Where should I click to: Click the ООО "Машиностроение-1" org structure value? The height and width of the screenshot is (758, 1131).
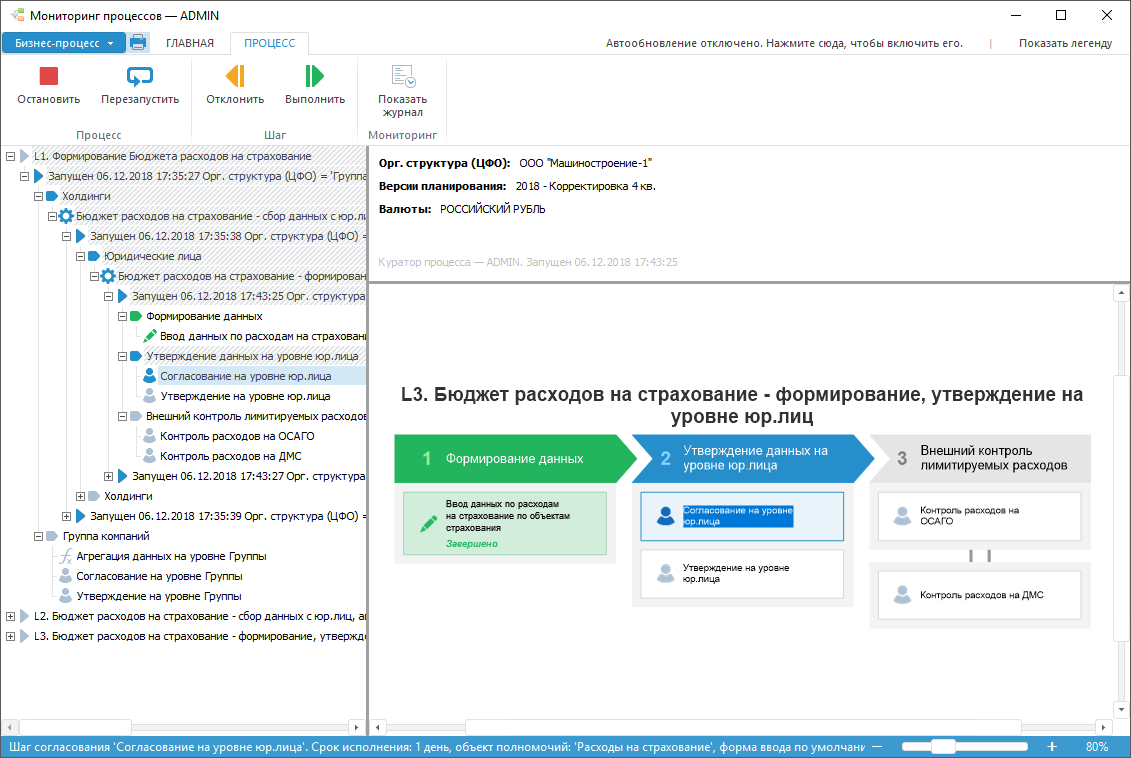[x=586, y=163]
